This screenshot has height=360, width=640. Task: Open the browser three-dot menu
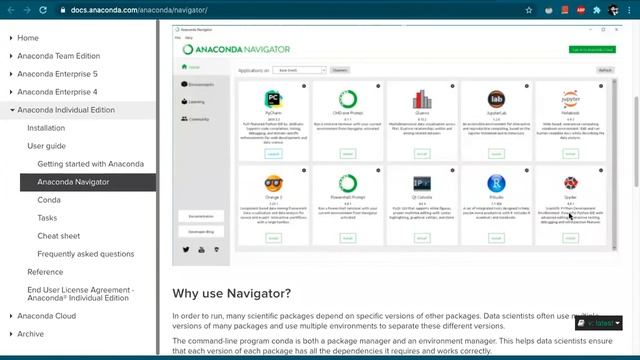[629, 10]
